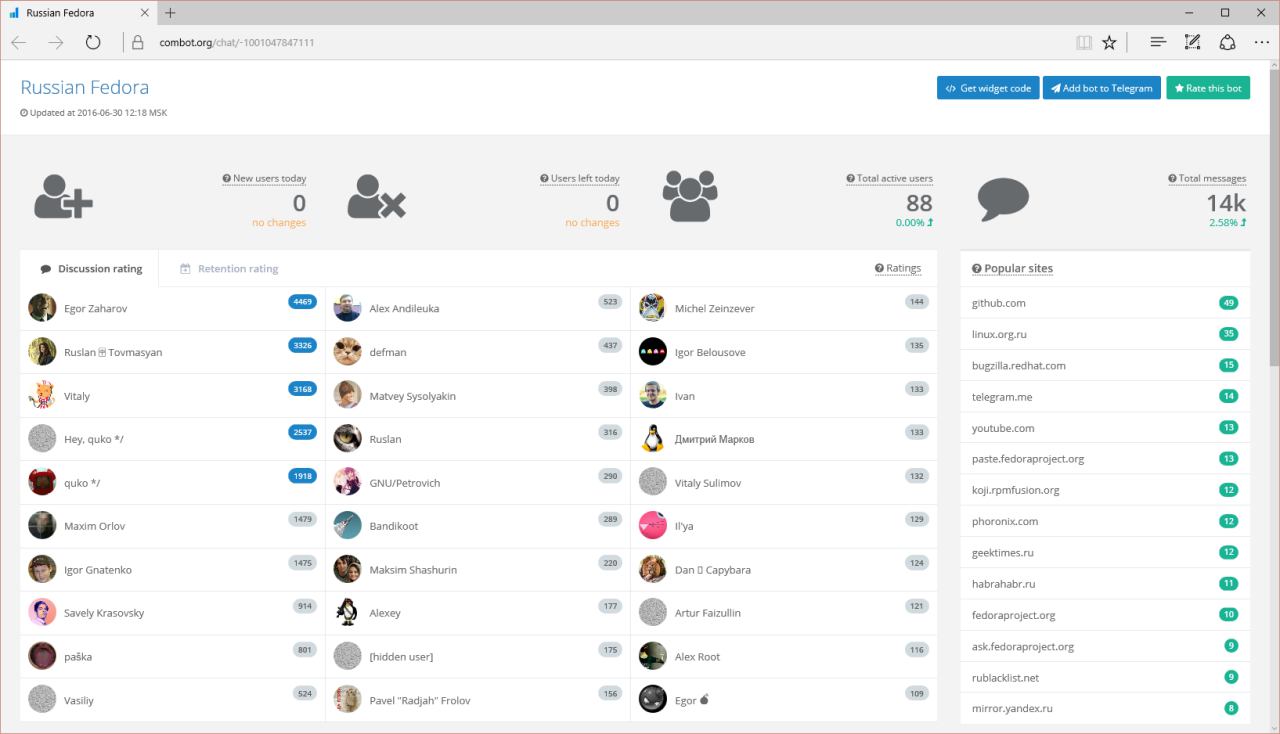
Task: Open Egor Zaharov's avatar
Action: [x=42, y=308]
